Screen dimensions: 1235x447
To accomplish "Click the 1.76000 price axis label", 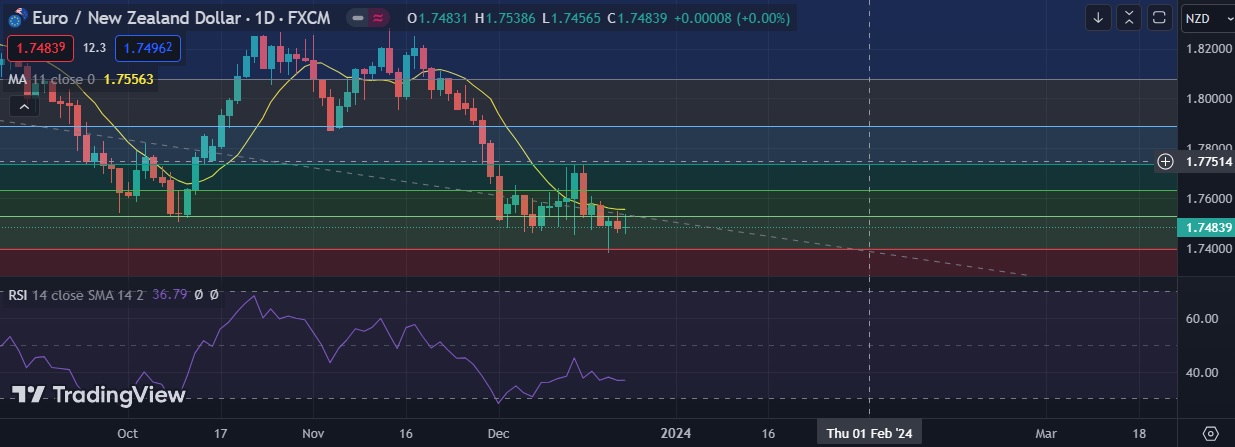I will coord(1208,198).
